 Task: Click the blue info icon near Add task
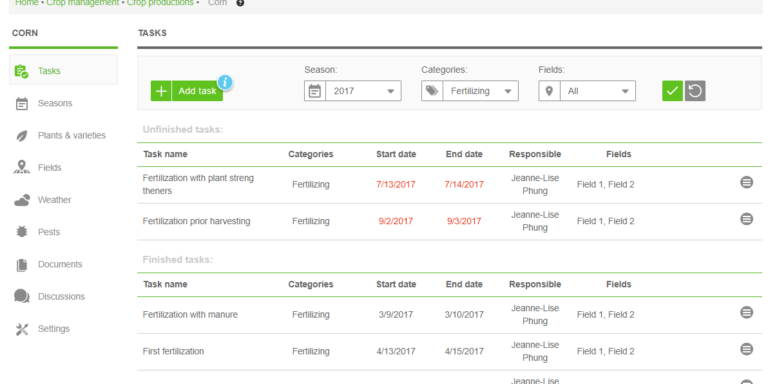click(225, 82)
